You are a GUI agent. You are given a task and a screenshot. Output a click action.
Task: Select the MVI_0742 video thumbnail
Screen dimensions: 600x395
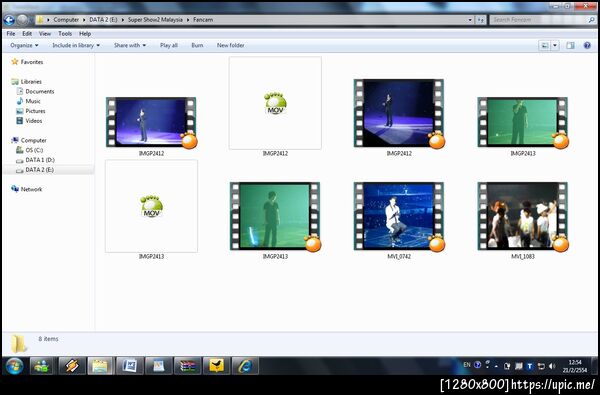coord(399,216)
